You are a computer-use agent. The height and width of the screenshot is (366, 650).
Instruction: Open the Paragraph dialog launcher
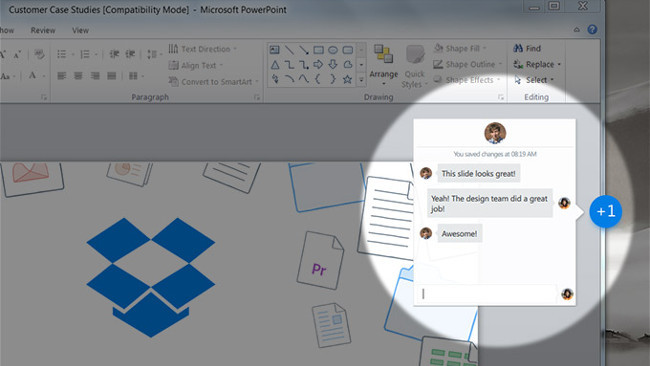pyautogui.click(x=257, y=97)
